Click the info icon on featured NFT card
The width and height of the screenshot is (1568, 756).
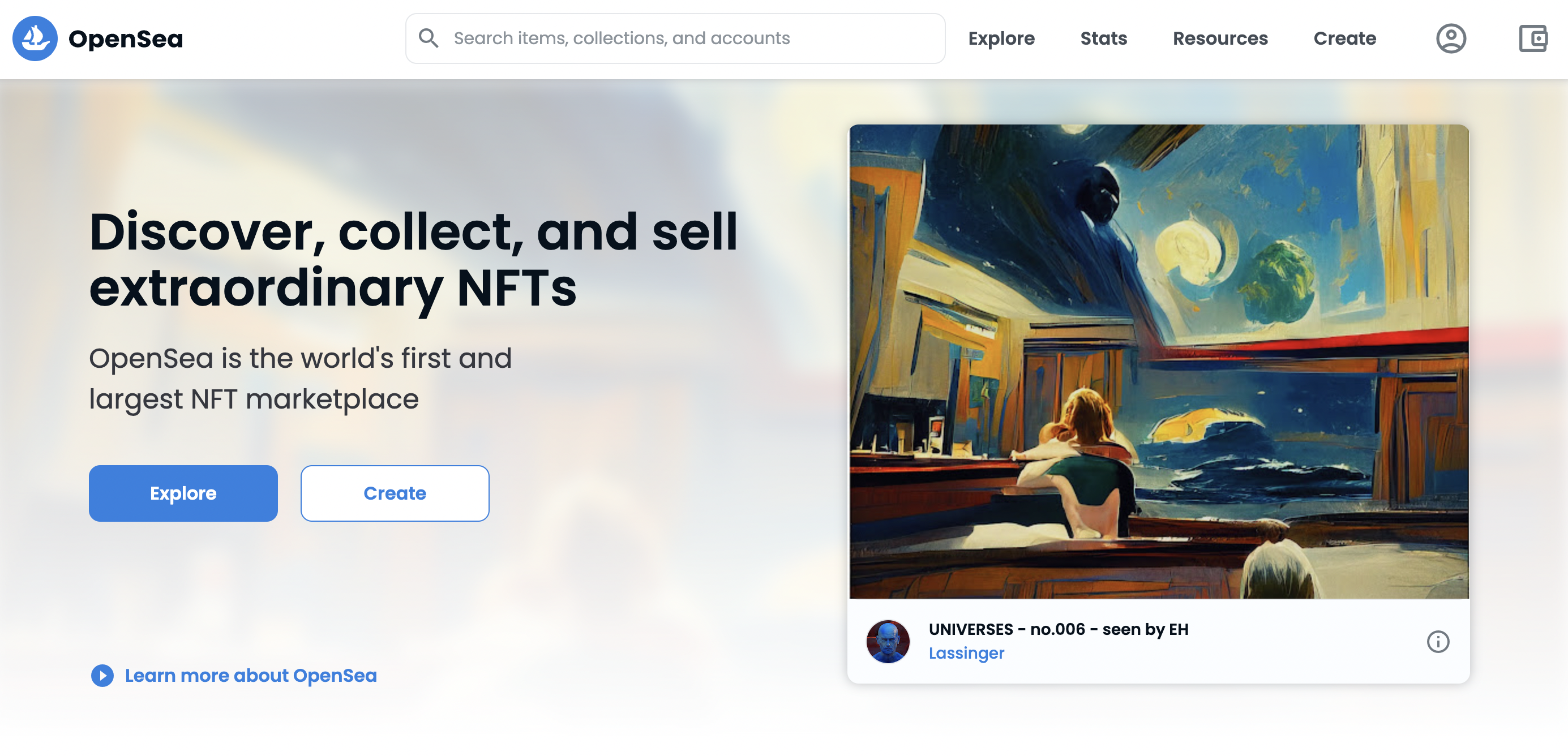(x=1438, y=642)
